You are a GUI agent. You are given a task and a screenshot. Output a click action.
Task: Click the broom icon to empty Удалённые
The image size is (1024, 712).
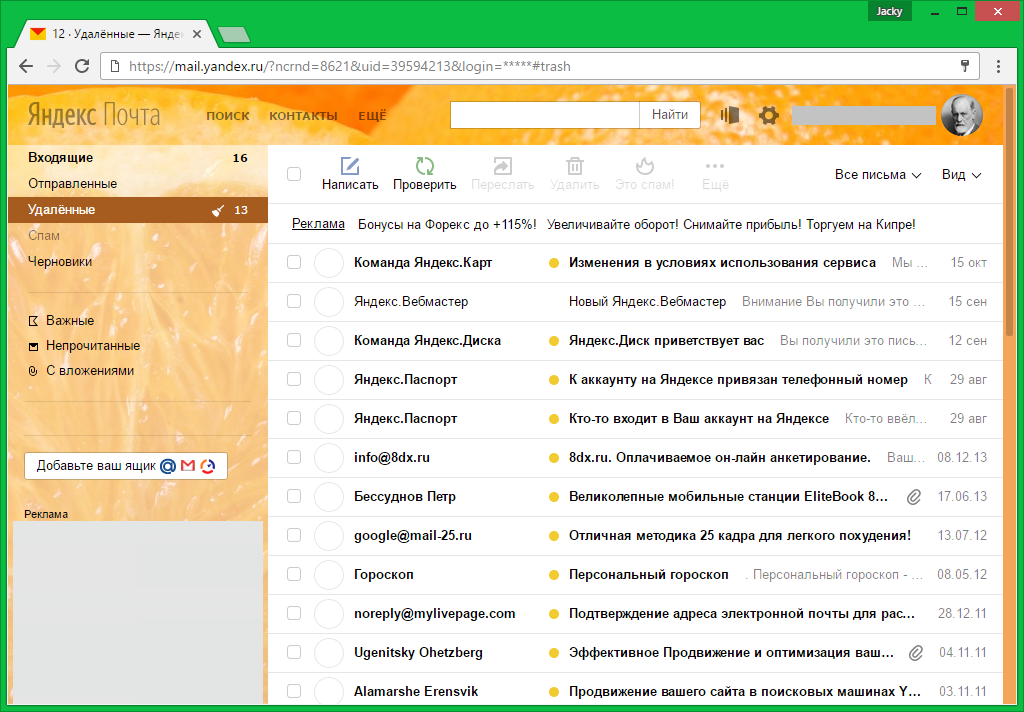coord(217,210)
